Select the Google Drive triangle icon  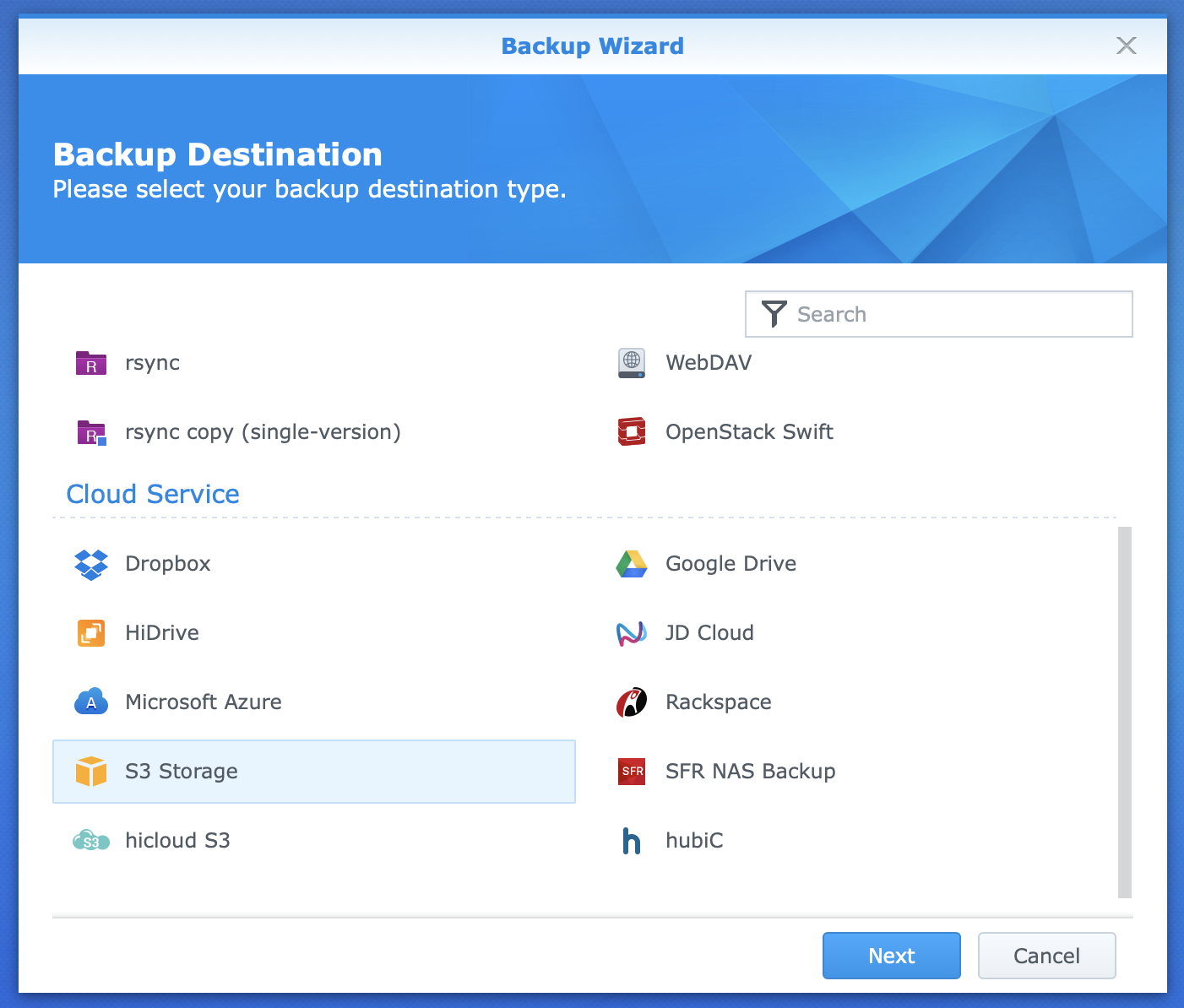tap(632, 564)
